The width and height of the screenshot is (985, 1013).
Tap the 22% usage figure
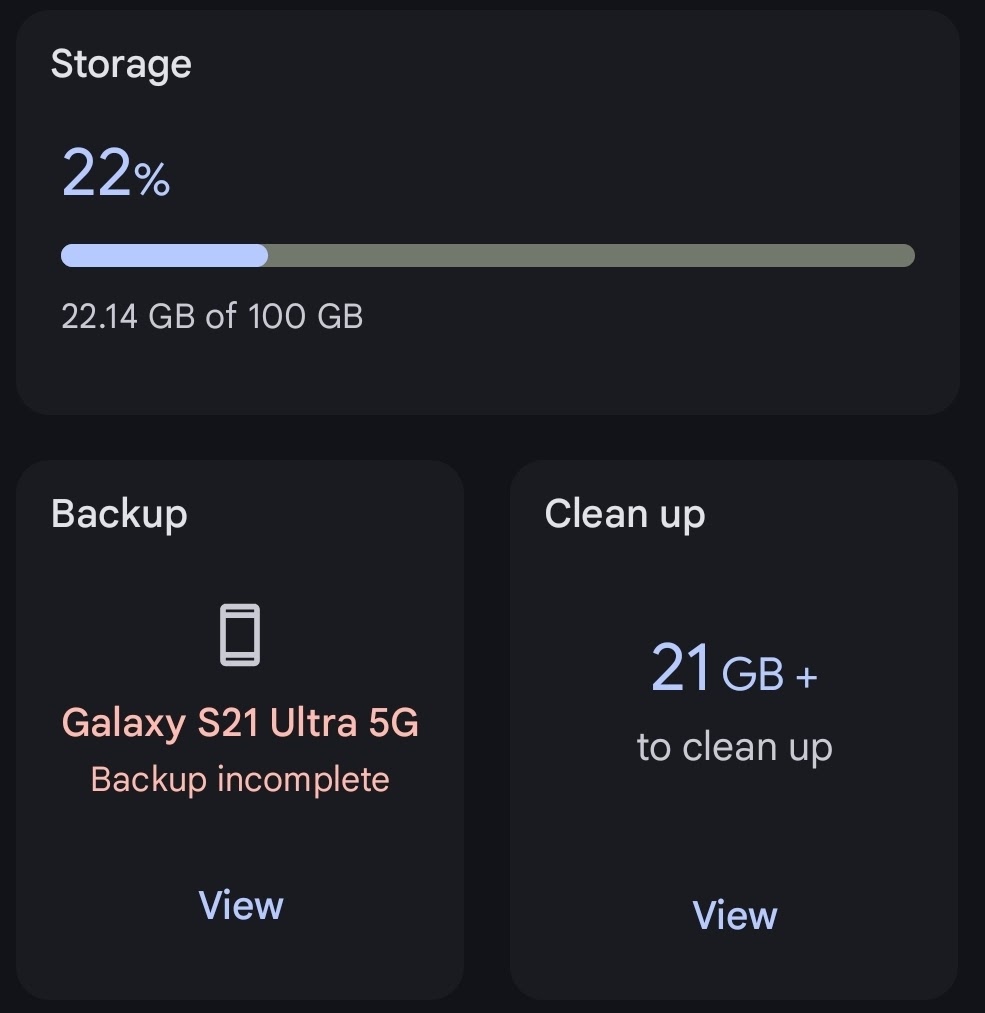[x=116, y=172]
